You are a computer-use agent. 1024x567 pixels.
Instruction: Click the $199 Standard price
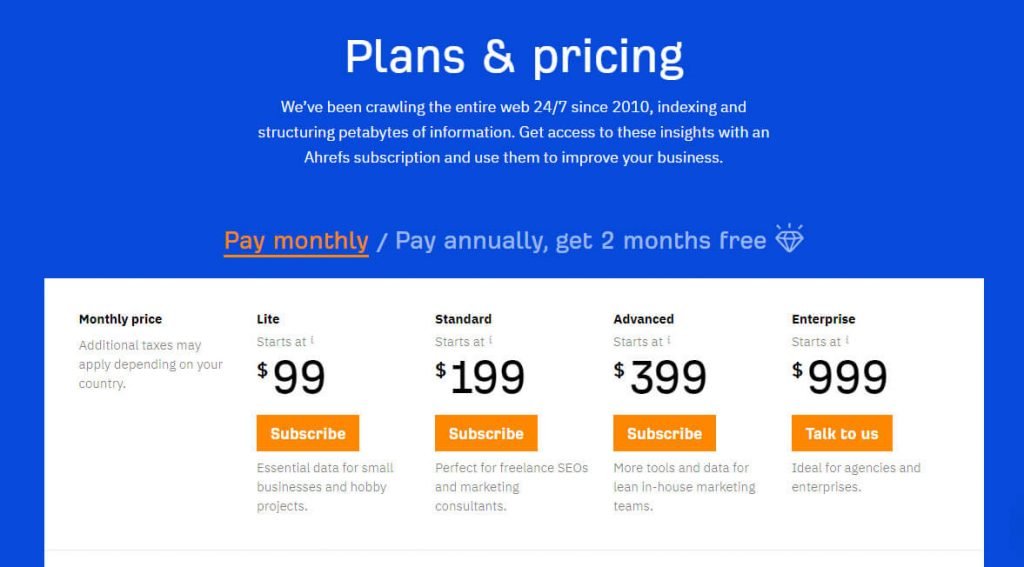(480, 377)
